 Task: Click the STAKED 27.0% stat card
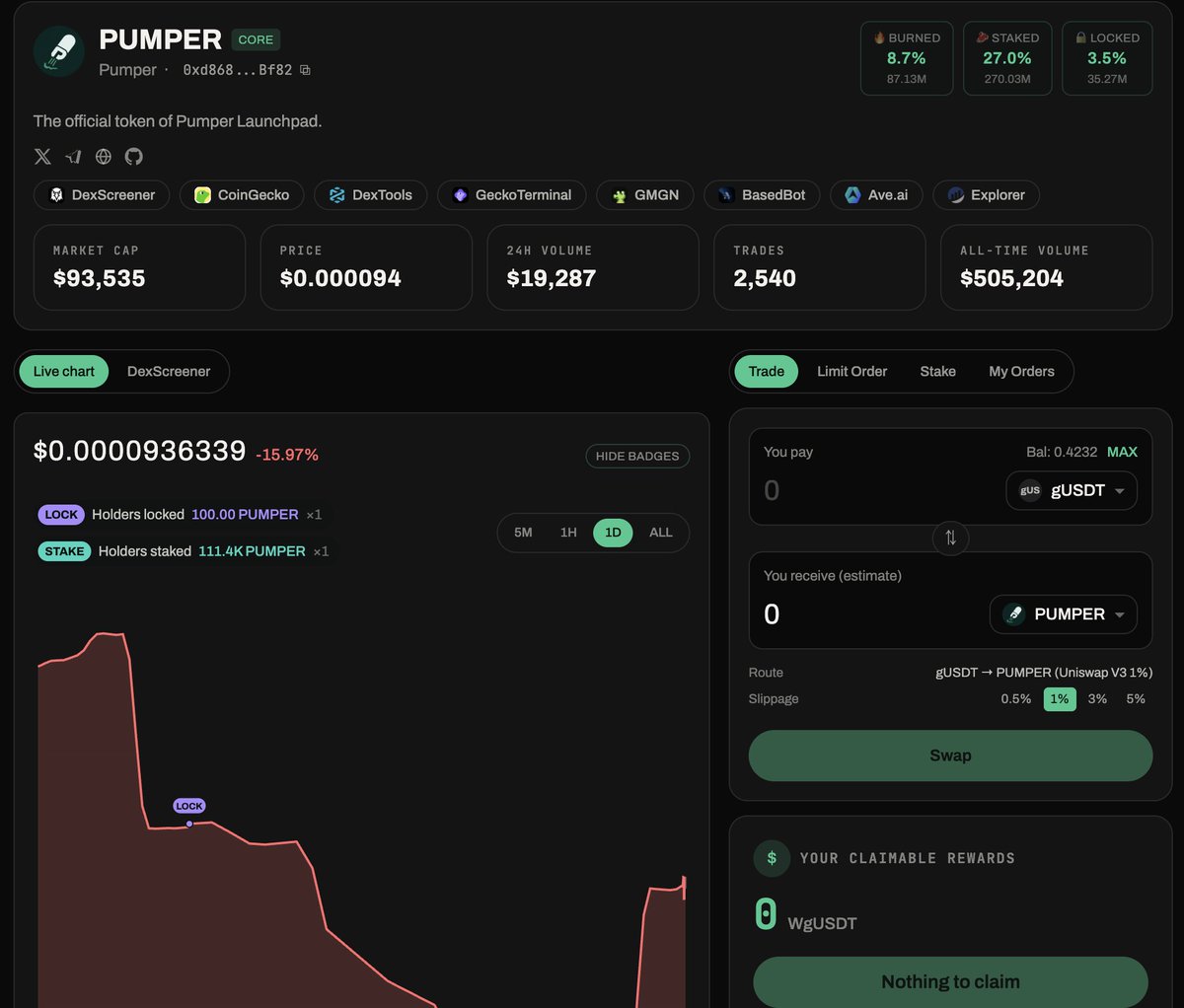point(1007,58)
